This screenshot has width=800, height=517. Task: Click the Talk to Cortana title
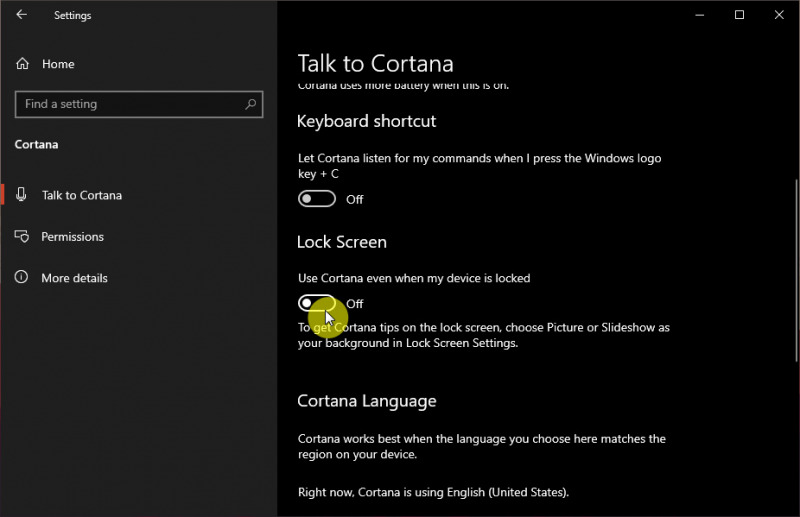point(376,64)
